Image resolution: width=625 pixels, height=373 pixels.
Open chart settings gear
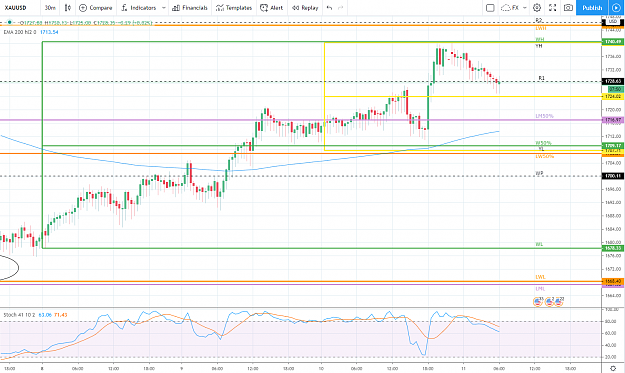(x=537, y=8)
